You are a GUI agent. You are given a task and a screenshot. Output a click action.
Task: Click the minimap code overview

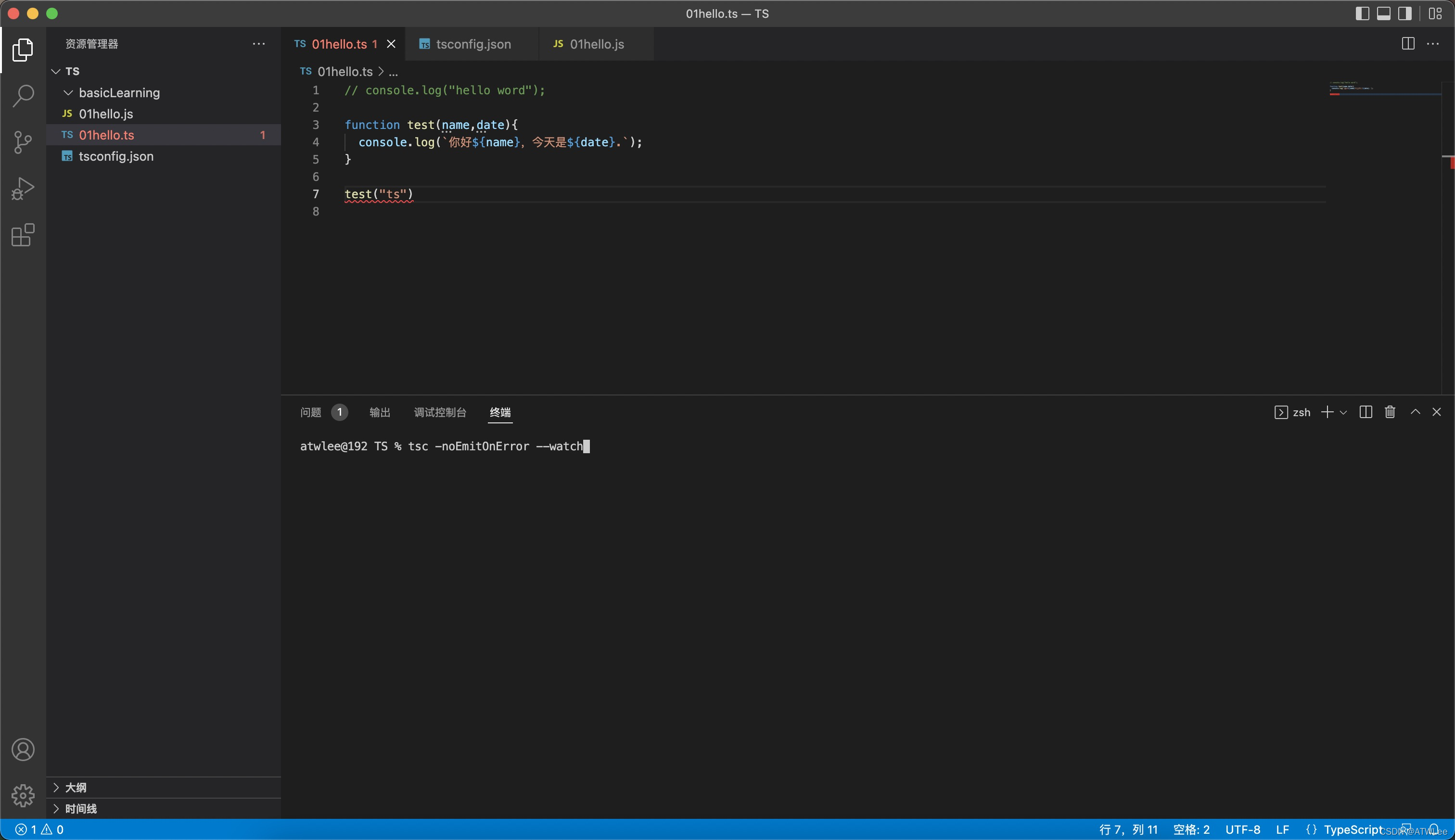tap(1385, 89)
